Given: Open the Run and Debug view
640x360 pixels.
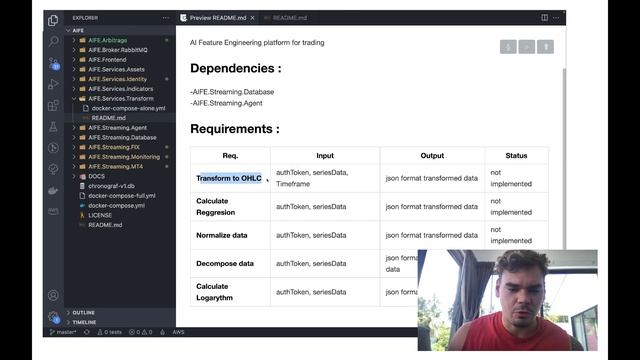Looking at the screenshot, I should coord(53,84).
